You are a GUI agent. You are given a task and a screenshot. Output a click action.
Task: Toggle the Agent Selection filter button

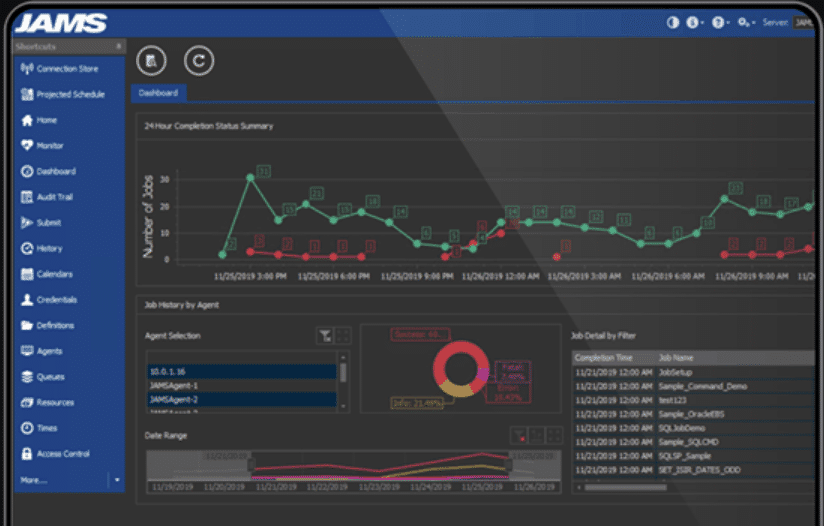pos(324,336)
